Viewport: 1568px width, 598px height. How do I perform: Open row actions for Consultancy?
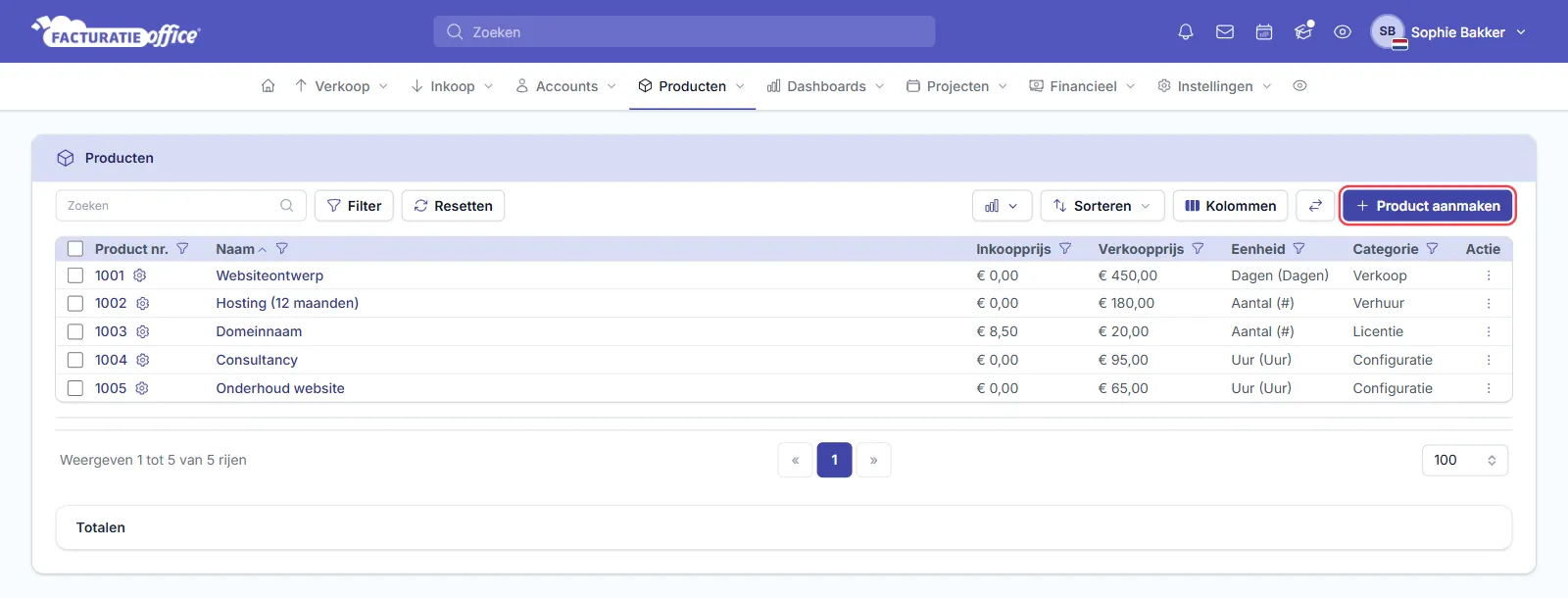[1488, 360]
